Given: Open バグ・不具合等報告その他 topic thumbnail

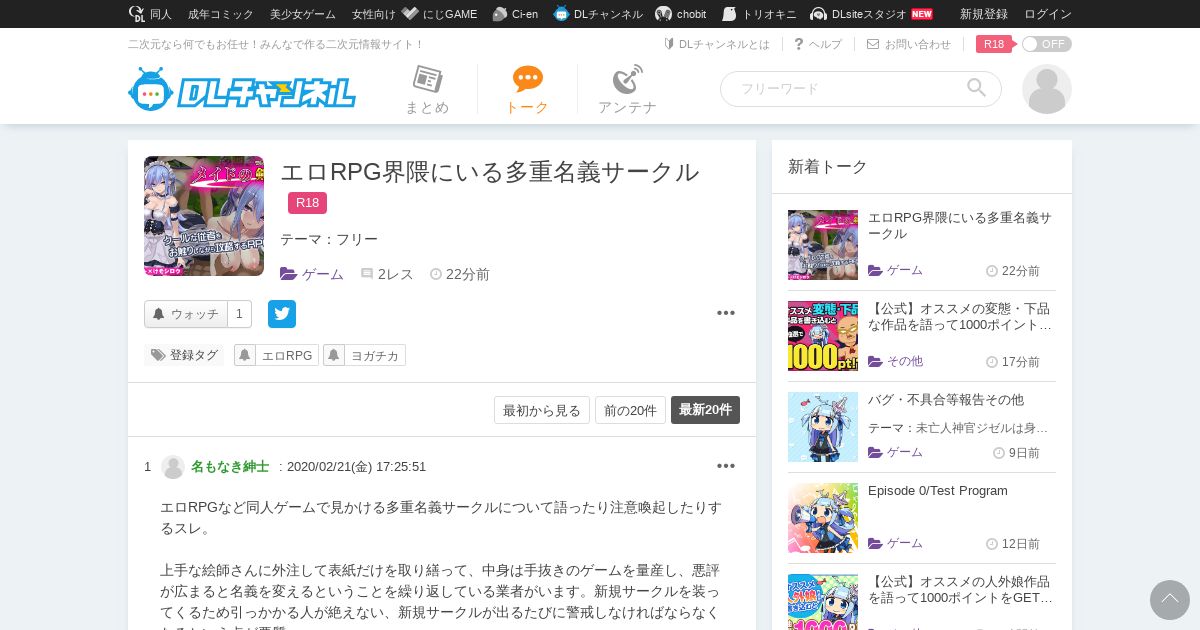Looking at the screenshot, I should point(823,427).
